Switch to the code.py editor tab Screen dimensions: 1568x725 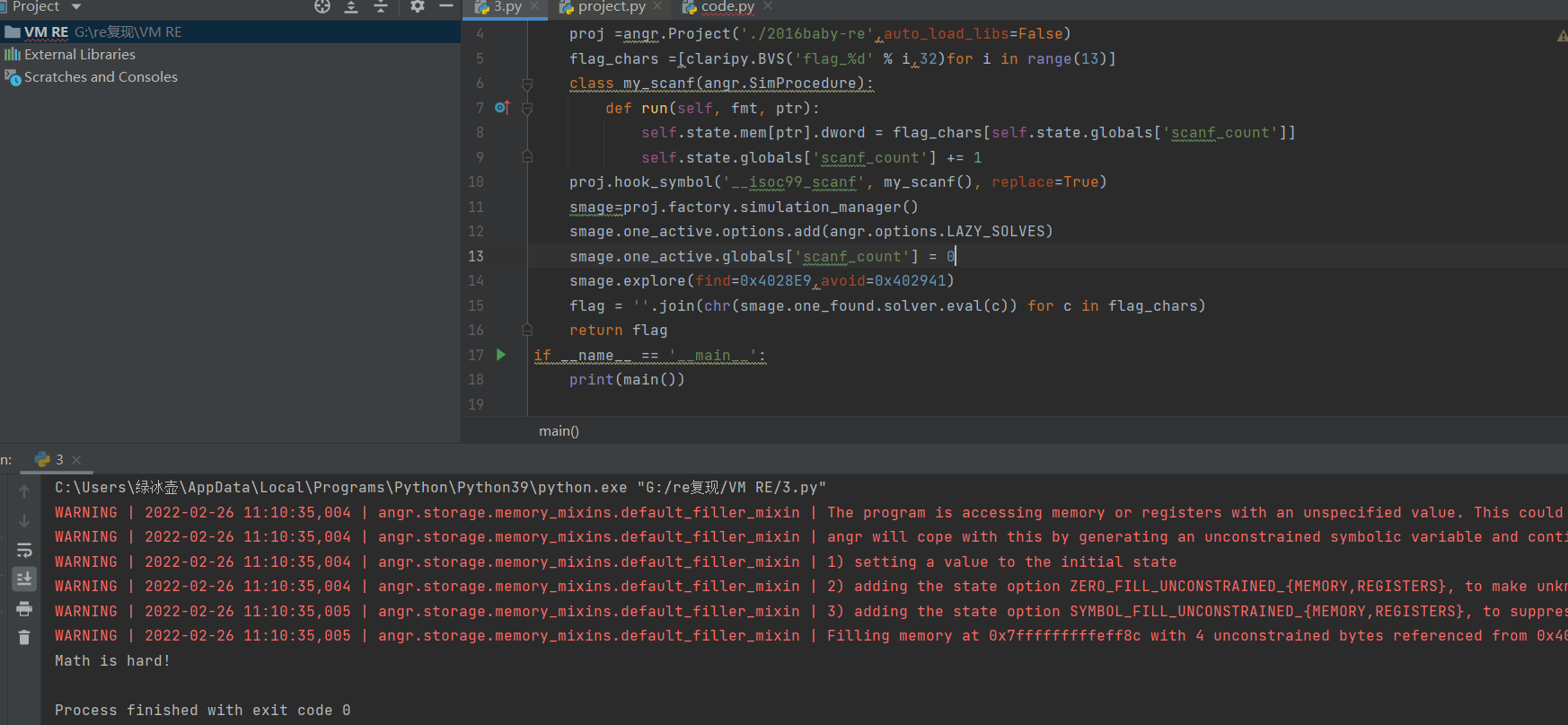click(x=727, y=7)
